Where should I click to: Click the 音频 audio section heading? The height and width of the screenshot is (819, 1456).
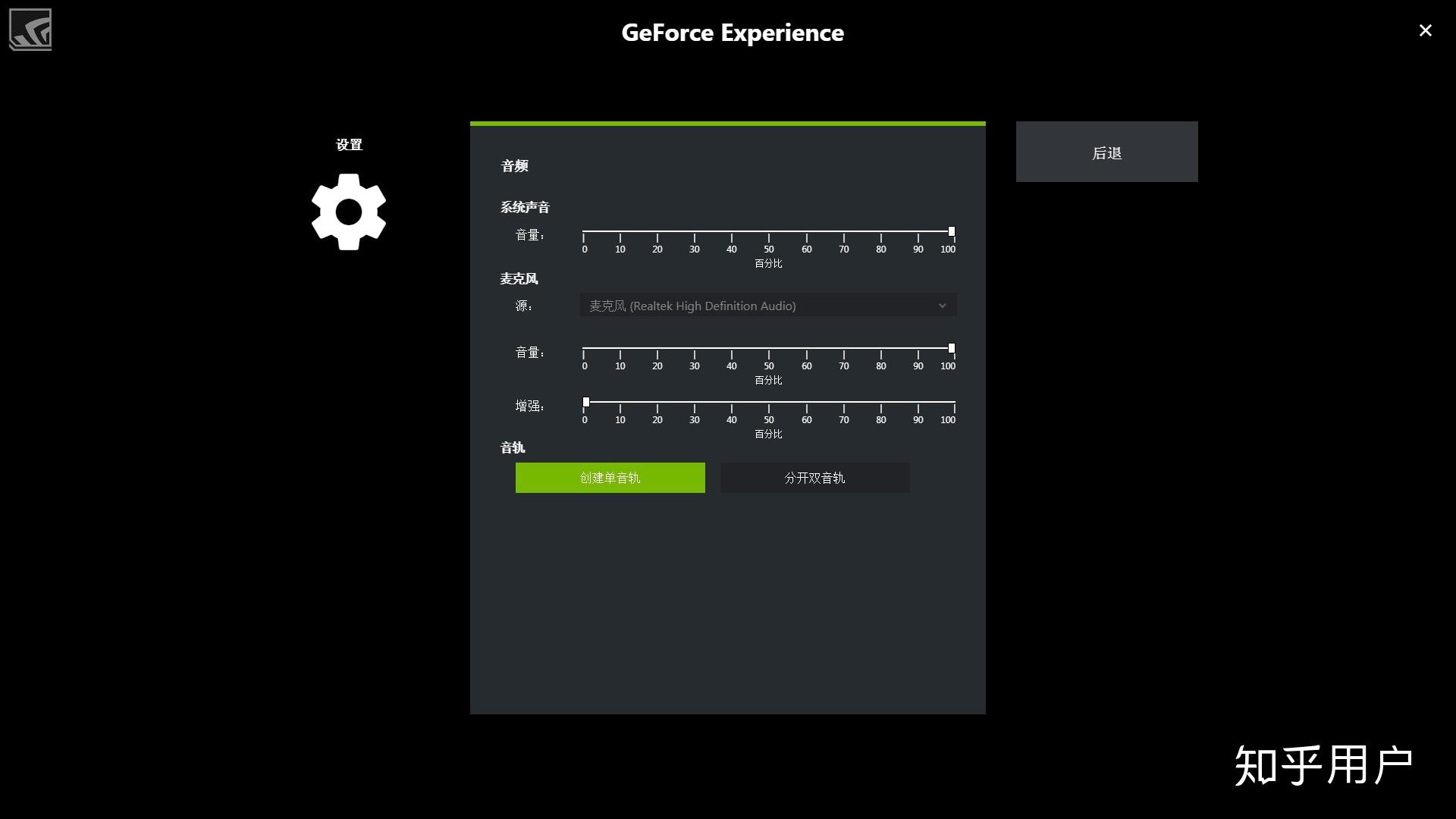click(x=514, y=166)
